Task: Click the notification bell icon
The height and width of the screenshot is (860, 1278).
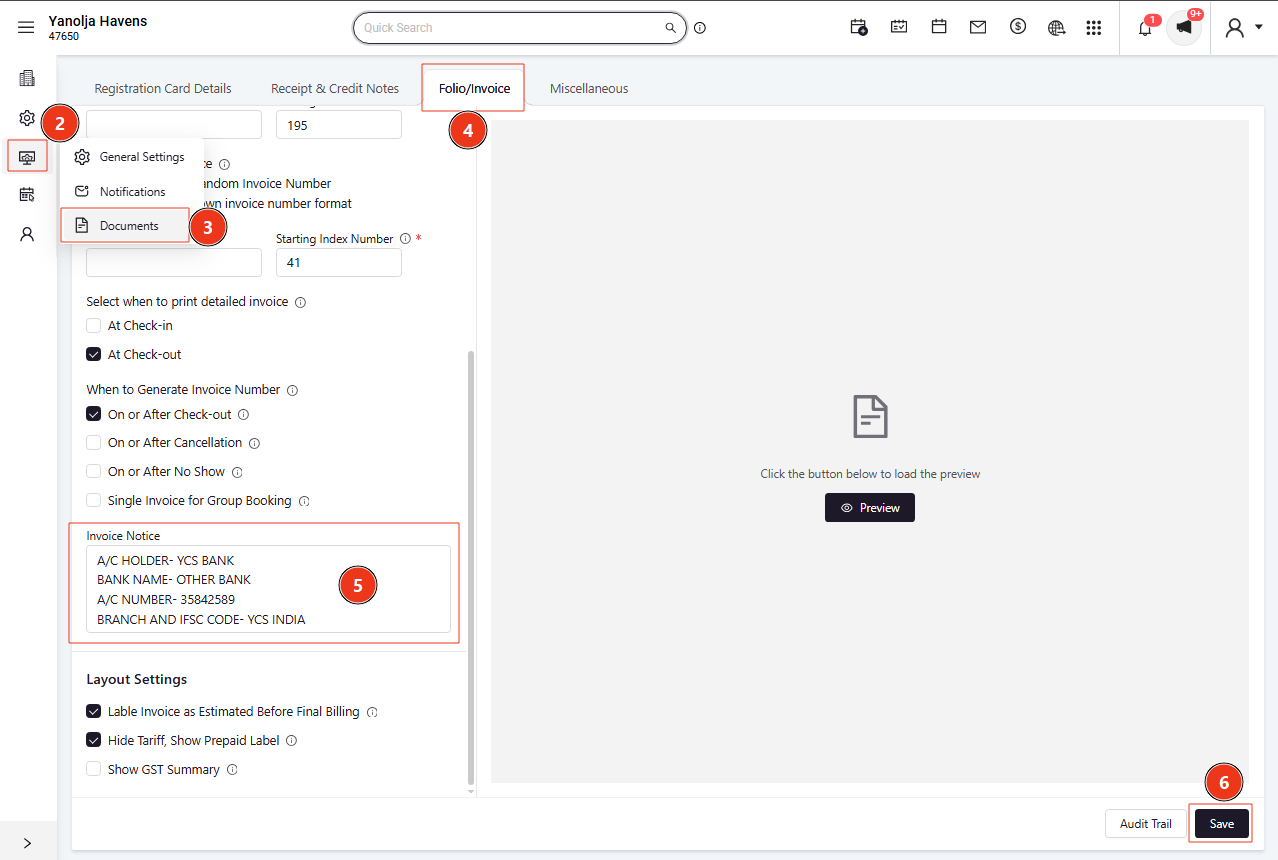Action: point(1145,28)
